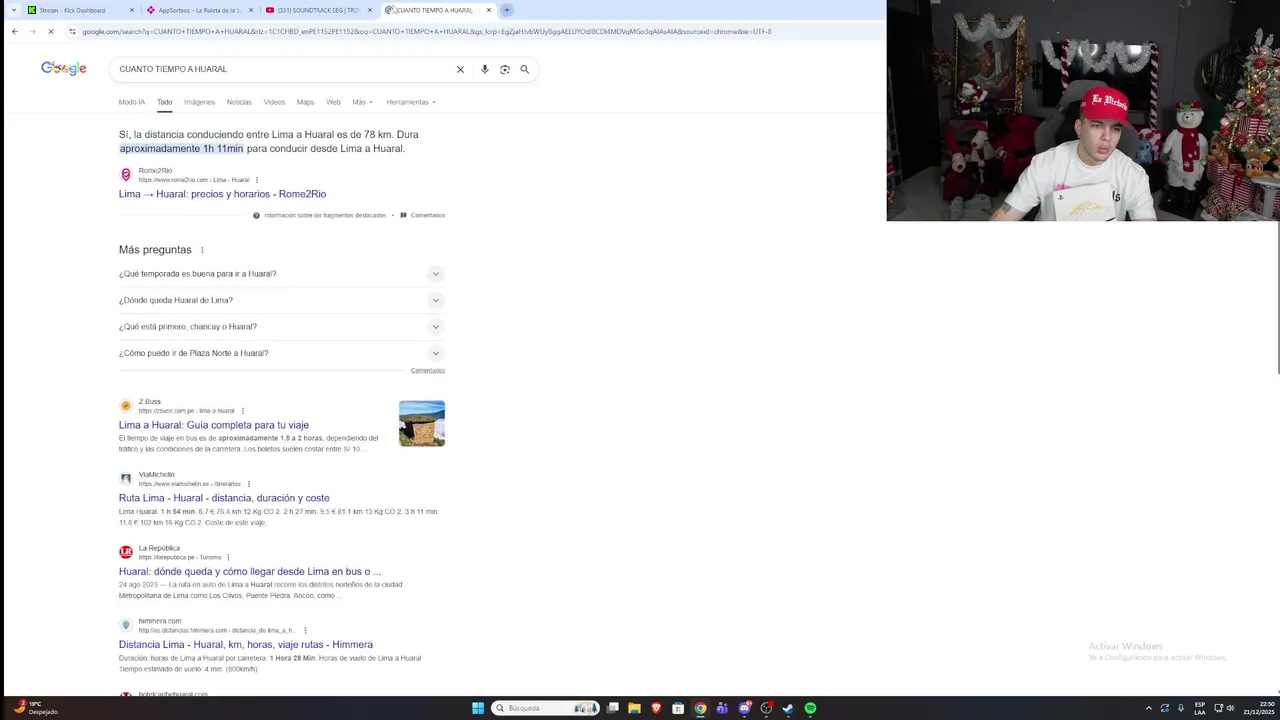Open the Herramientas dropdown
Image resolution: width=1280 pixels, height=720 pixels.
[x=411, y=102]
